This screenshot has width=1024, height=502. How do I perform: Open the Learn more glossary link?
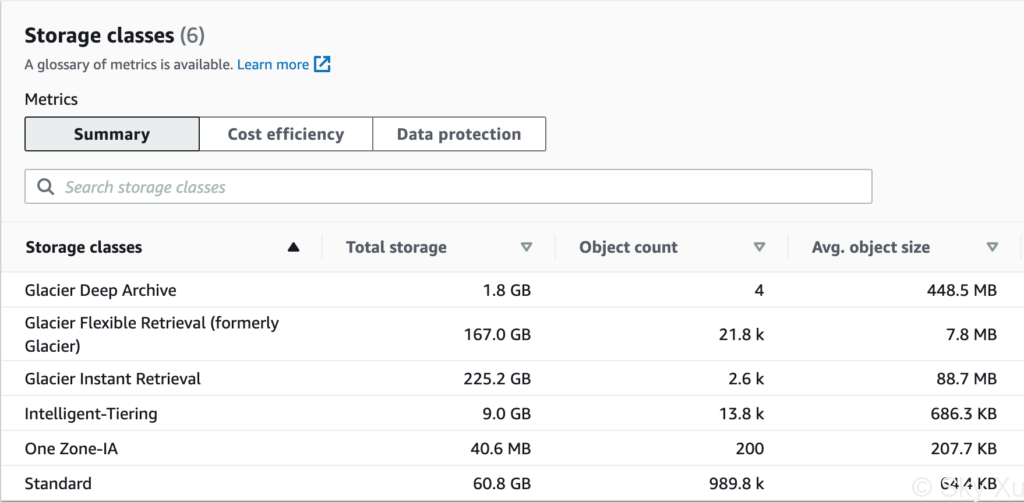pyautogui.click(x=273, y=65)
